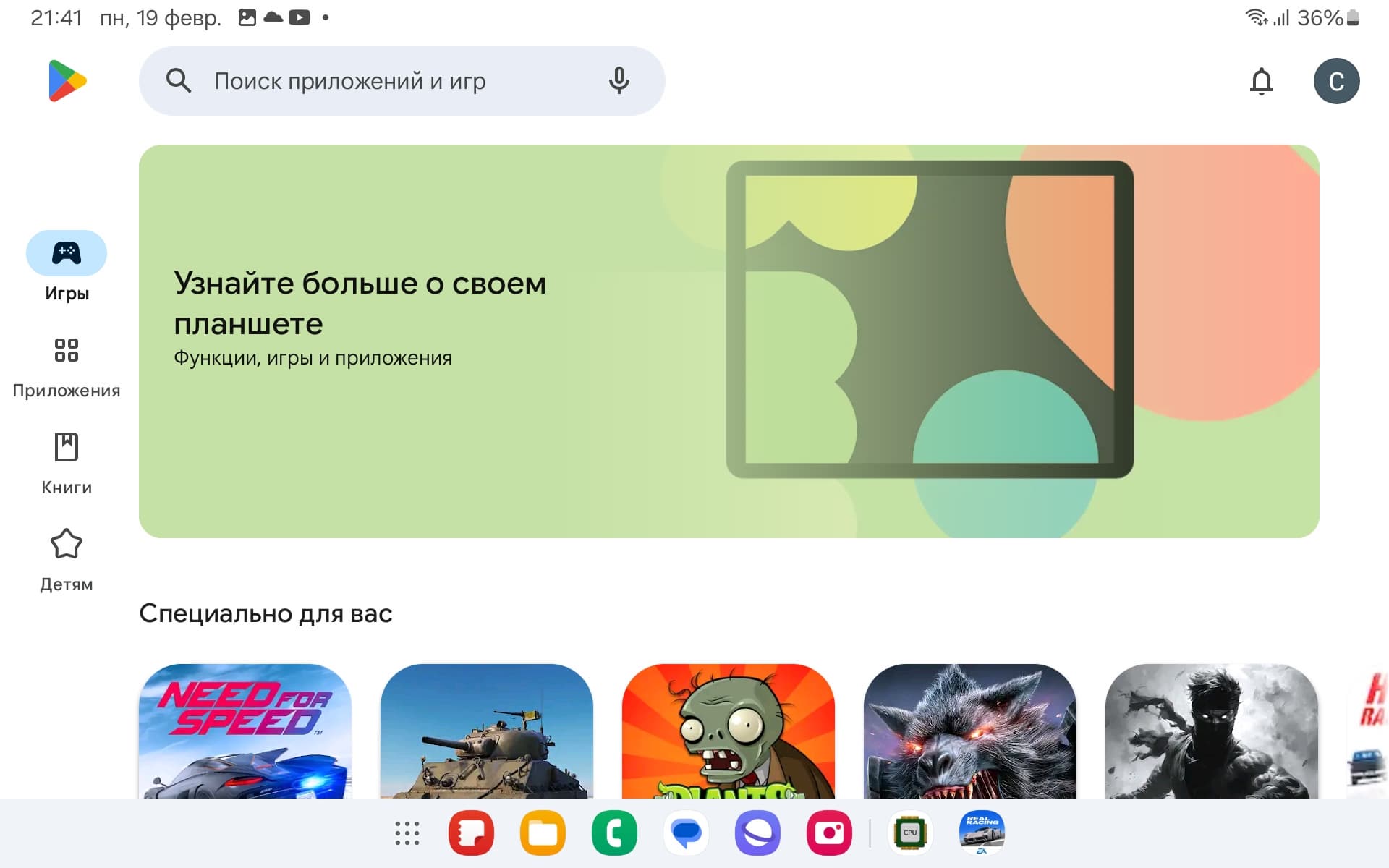Screen dimensions: 1389x868
Task: Open the account avatar with letter C
Action: (1336, 81)
